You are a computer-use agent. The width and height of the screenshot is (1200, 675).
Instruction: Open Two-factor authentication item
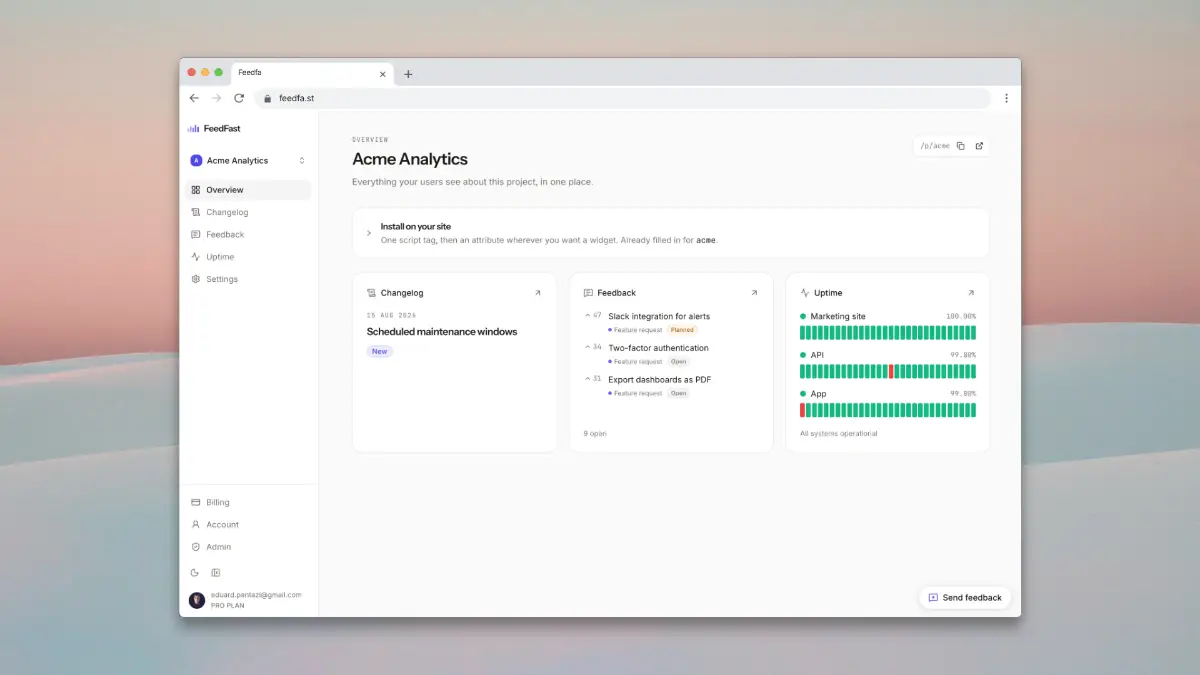click(x=658, y=348)
